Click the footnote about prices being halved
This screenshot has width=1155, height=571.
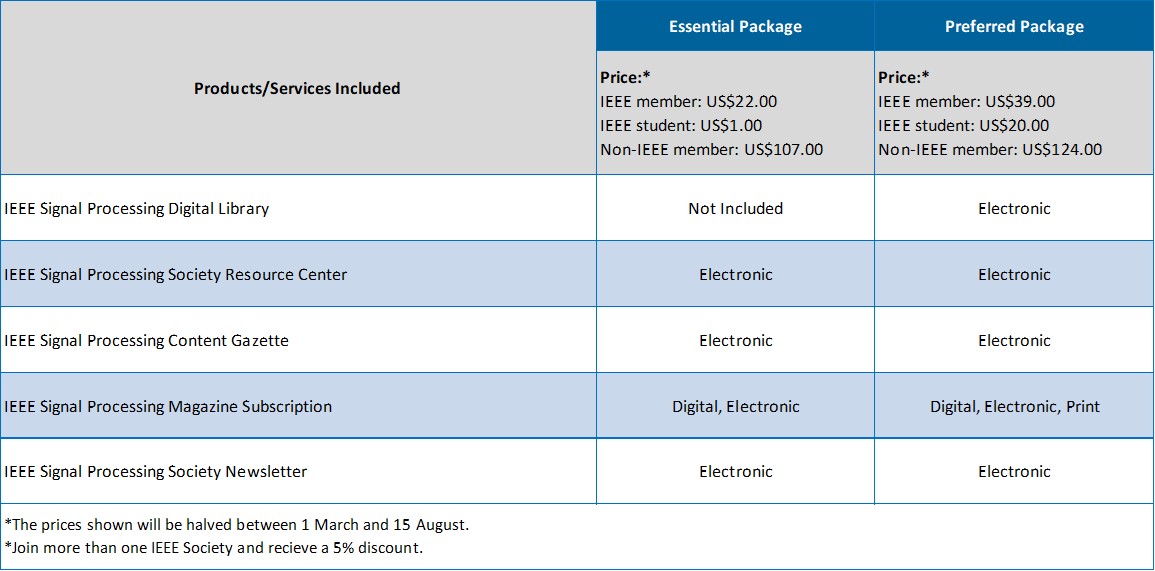click(236, 525)
